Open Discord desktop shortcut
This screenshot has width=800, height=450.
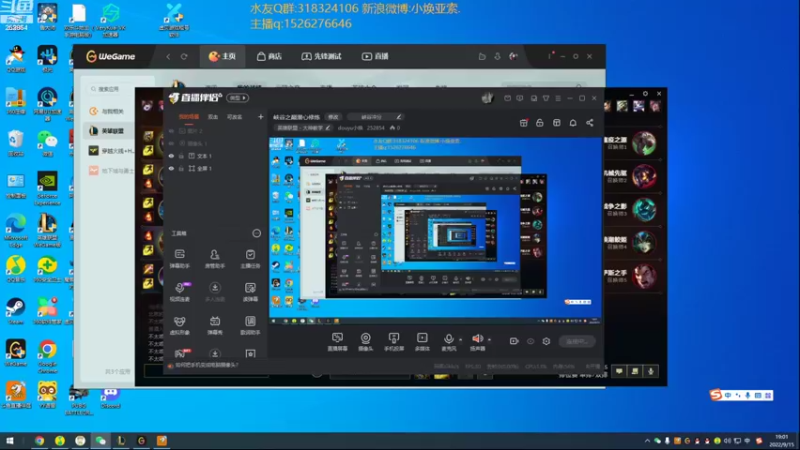[x=110, y=398]
